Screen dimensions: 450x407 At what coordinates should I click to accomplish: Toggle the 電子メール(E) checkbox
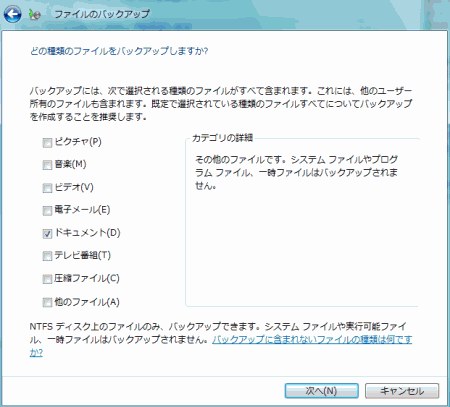pyautogui.click(x=47, y=211)
